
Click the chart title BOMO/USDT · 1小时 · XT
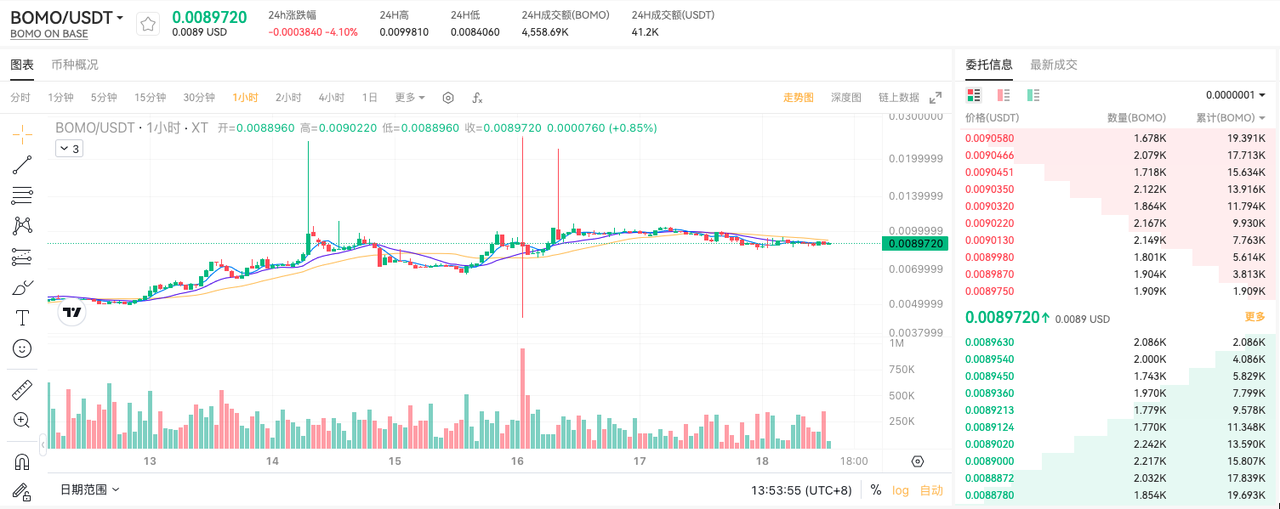(x=131, y=128)
